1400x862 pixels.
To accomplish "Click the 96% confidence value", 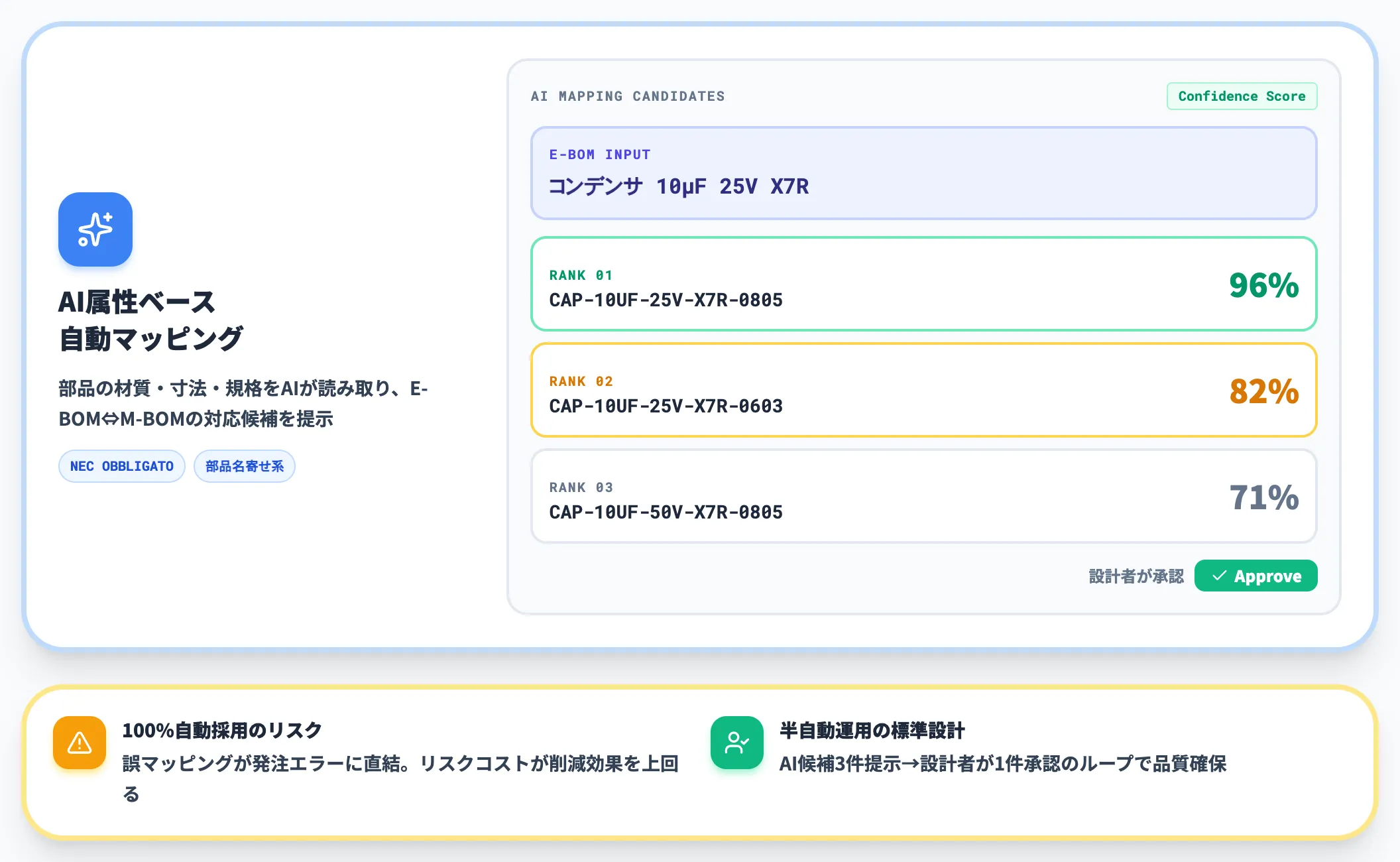I will point(1263,285).
